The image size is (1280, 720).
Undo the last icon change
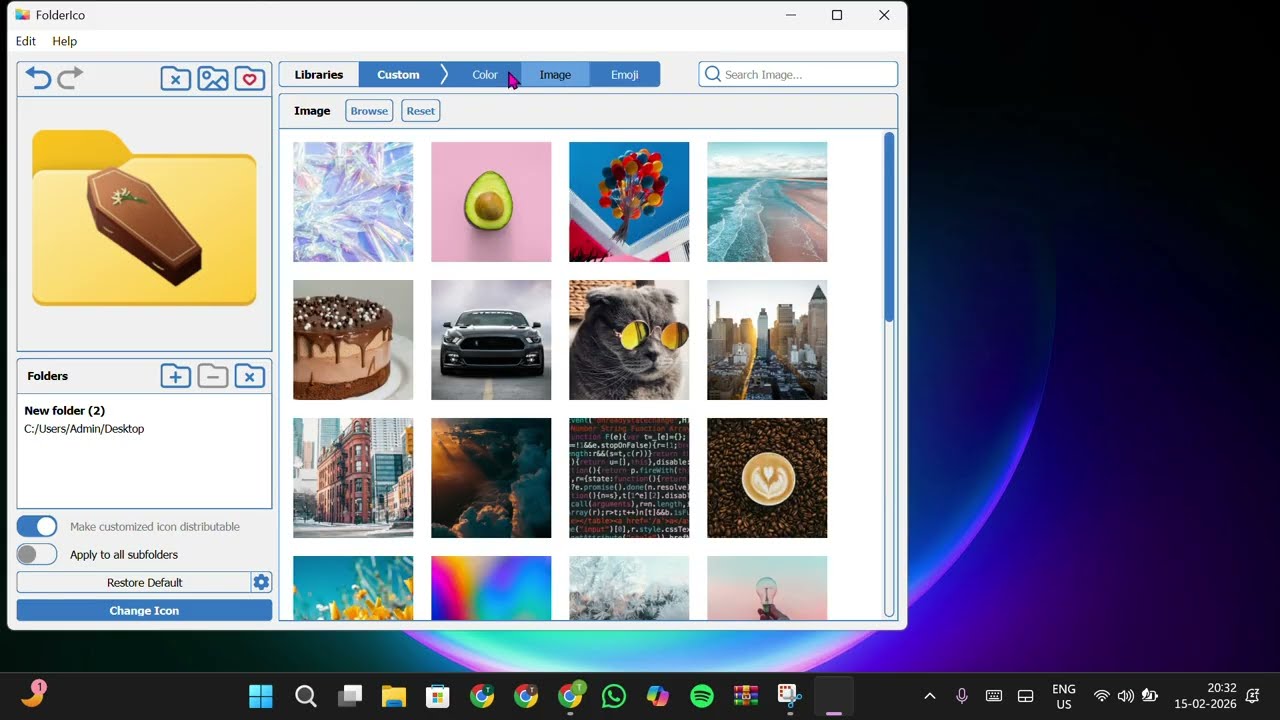38,78
